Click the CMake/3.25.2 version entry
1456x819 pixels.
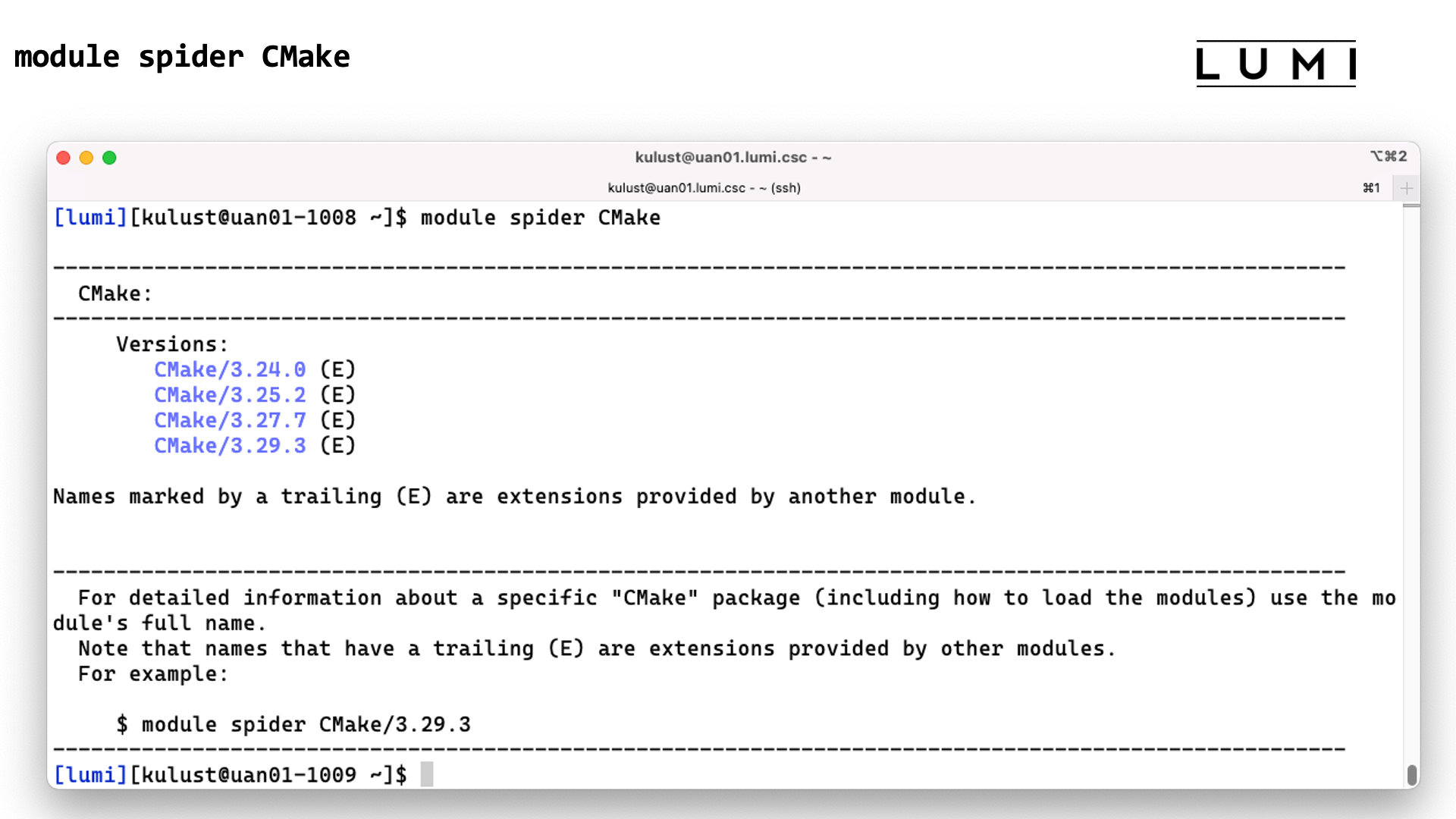[x=230, y=395]
